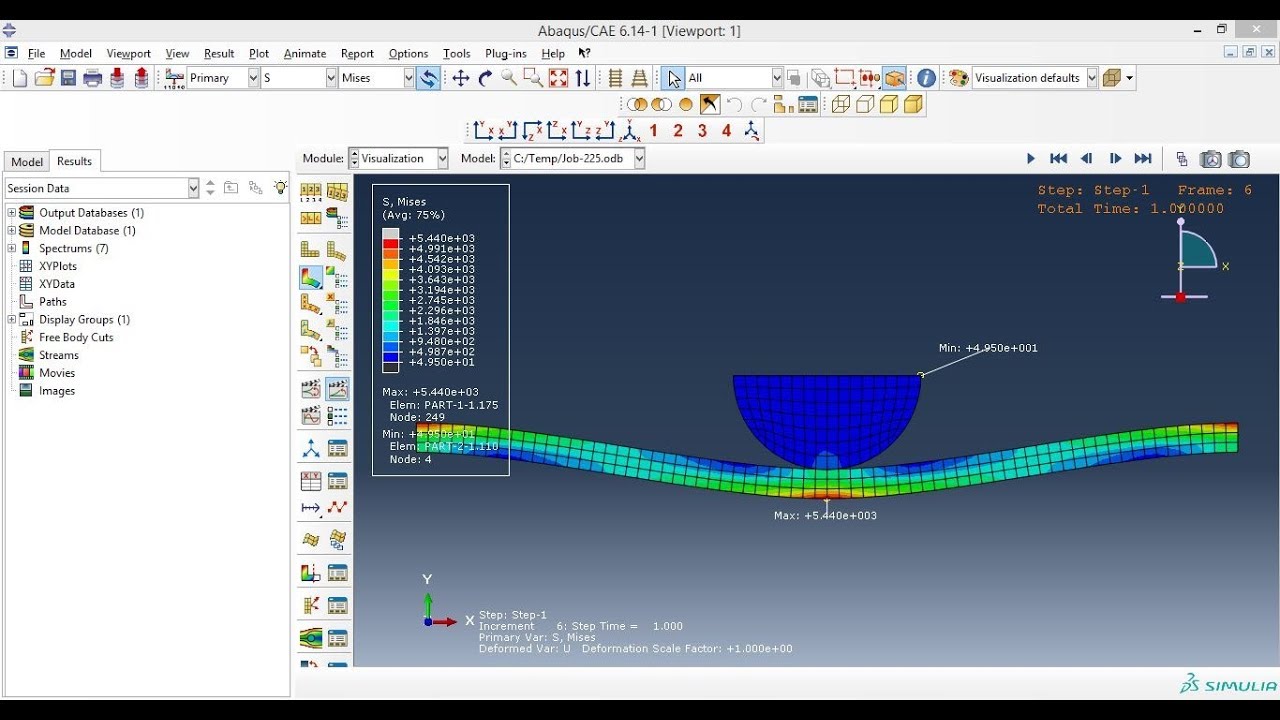Switch to the Results tab
The width and height of the screenshot is (1280, 720).
[x=74, y=161]
